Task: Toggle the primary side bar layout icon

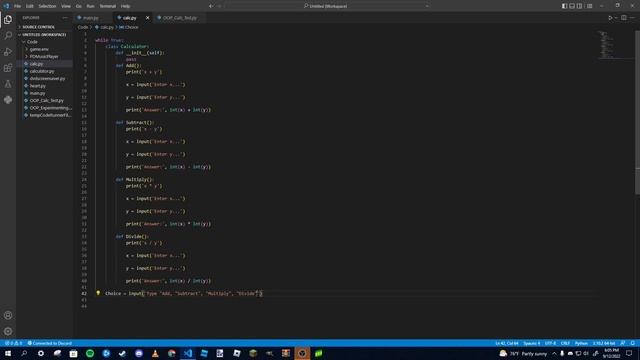Action: tap(564, 6)
